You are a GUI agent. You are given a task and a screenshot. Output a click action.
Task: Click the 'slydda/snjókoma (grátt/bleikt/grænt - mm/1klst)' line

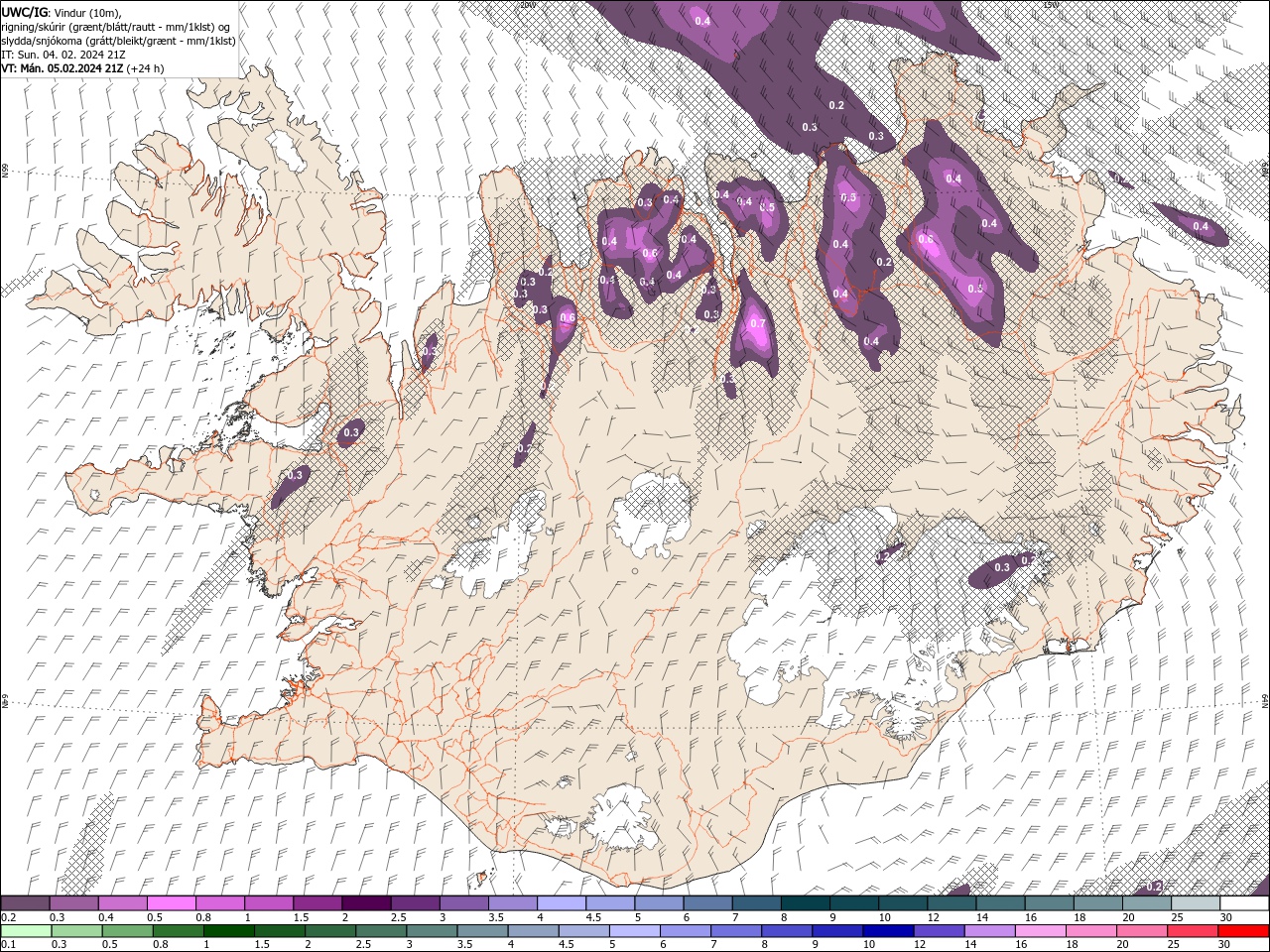pyautogui.click(x=118, y=41)
